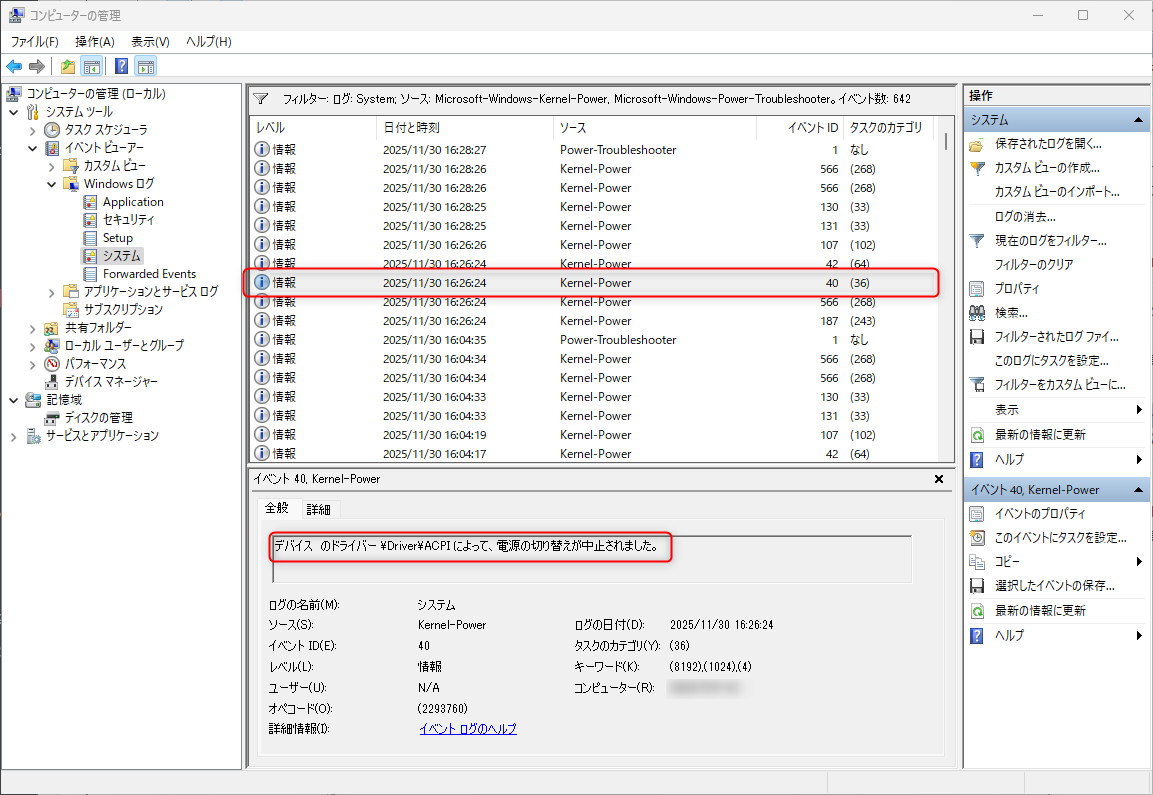Refresh the log with the 最新の情報に更新 icon

point(976,436)
